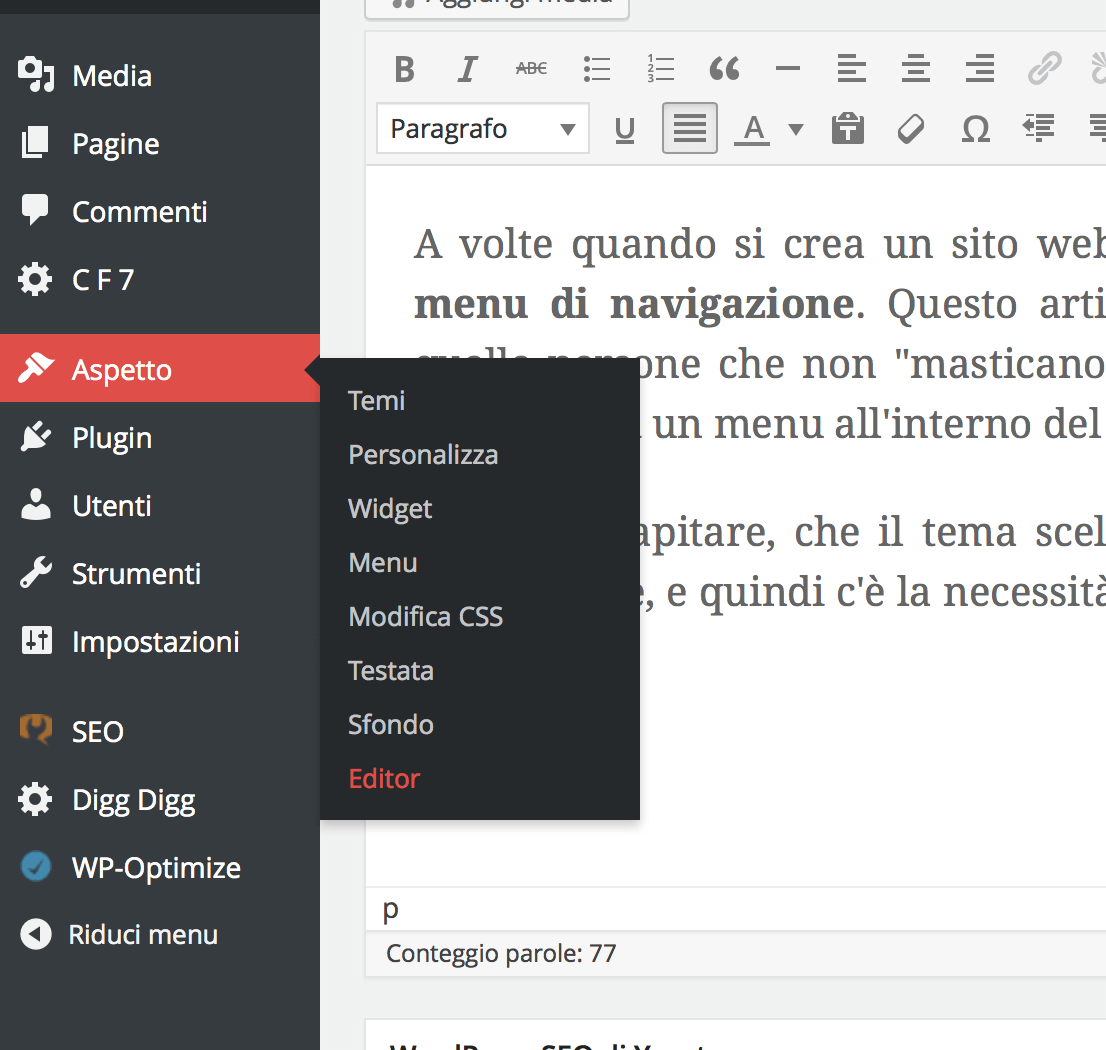Image resolution: width=1106 pixels, height=1050 pixels.
Task: Apply the text color swatch (A)
Action: coord(753,129)
